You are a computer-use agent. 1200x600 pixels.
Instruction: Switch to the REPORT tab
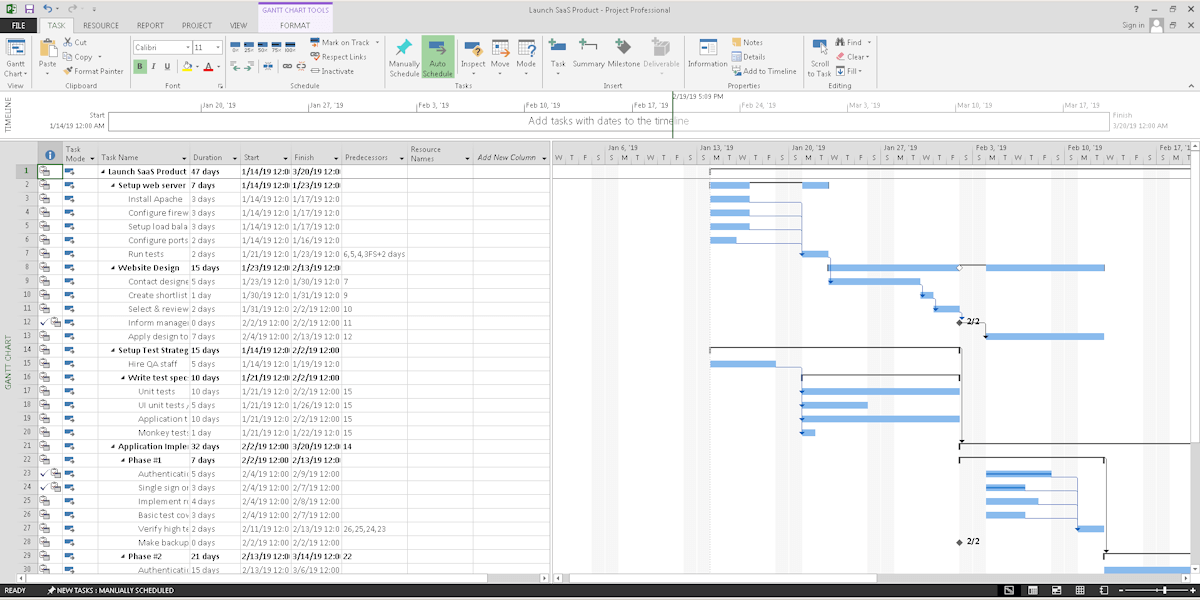[x=151, y=25]
